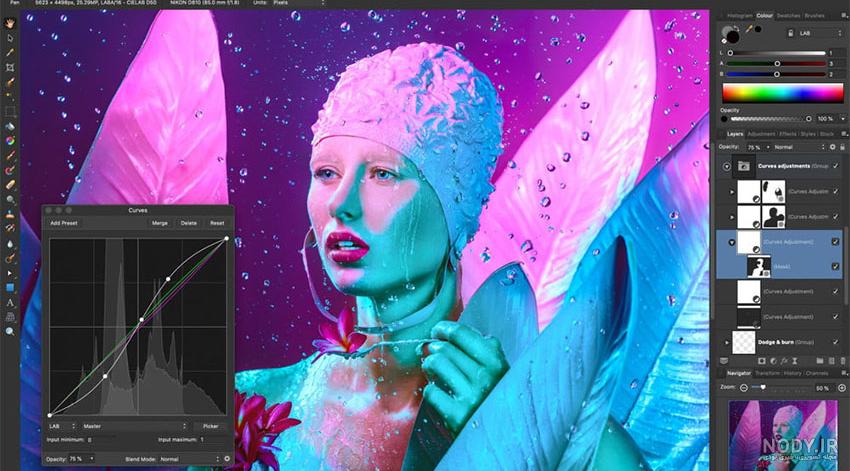Select the Paint Brush tool
850x471 pixels.
point(10,156)
